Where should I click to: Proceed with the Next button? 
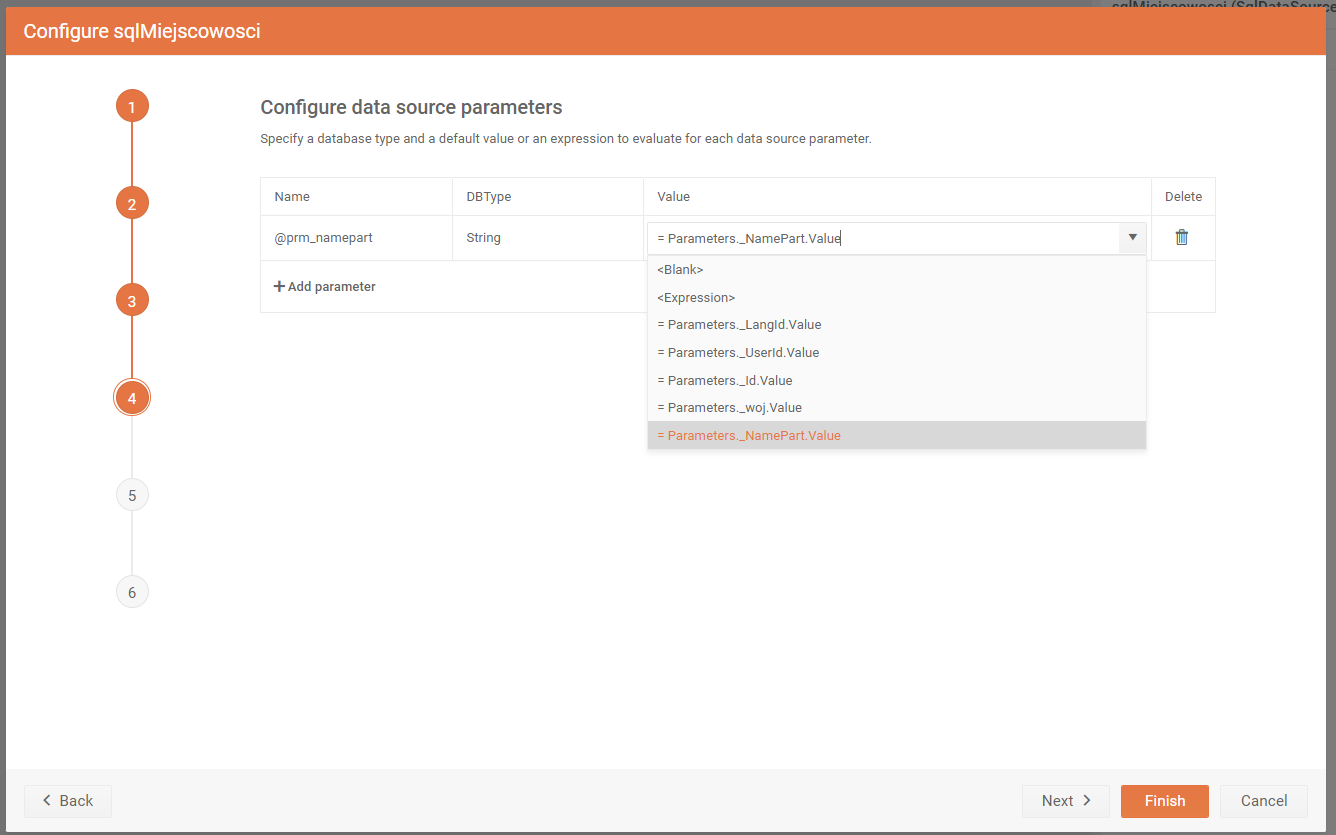pos(1065,801)
